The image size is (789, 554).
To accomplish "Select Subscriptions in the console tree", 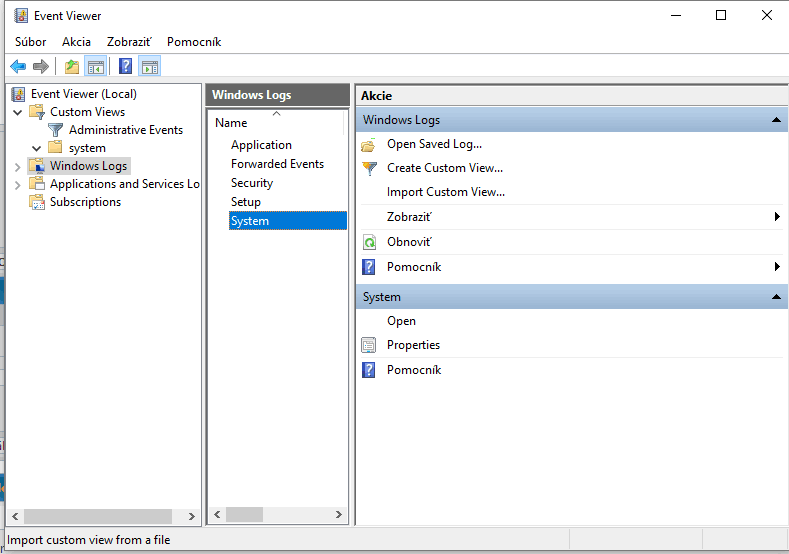I will (x=86, y=202).
